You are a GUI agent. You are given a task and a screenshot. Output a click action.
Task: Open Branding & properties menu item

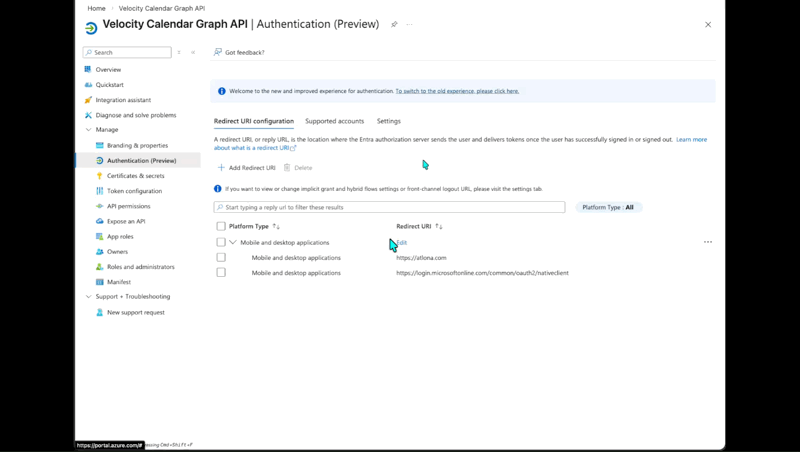click(138, 145)
